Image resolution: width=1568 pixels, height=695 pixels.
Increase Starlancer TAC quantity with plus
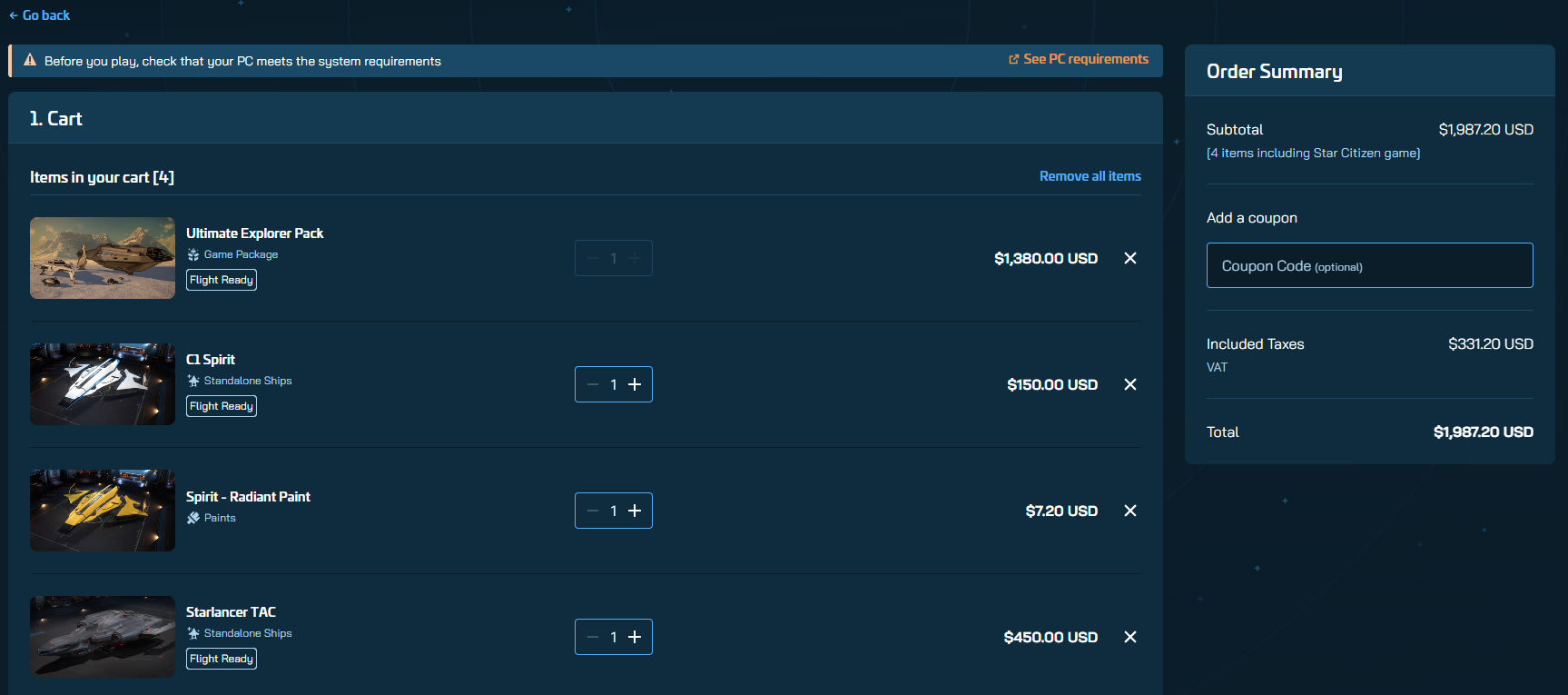(635, 637)
